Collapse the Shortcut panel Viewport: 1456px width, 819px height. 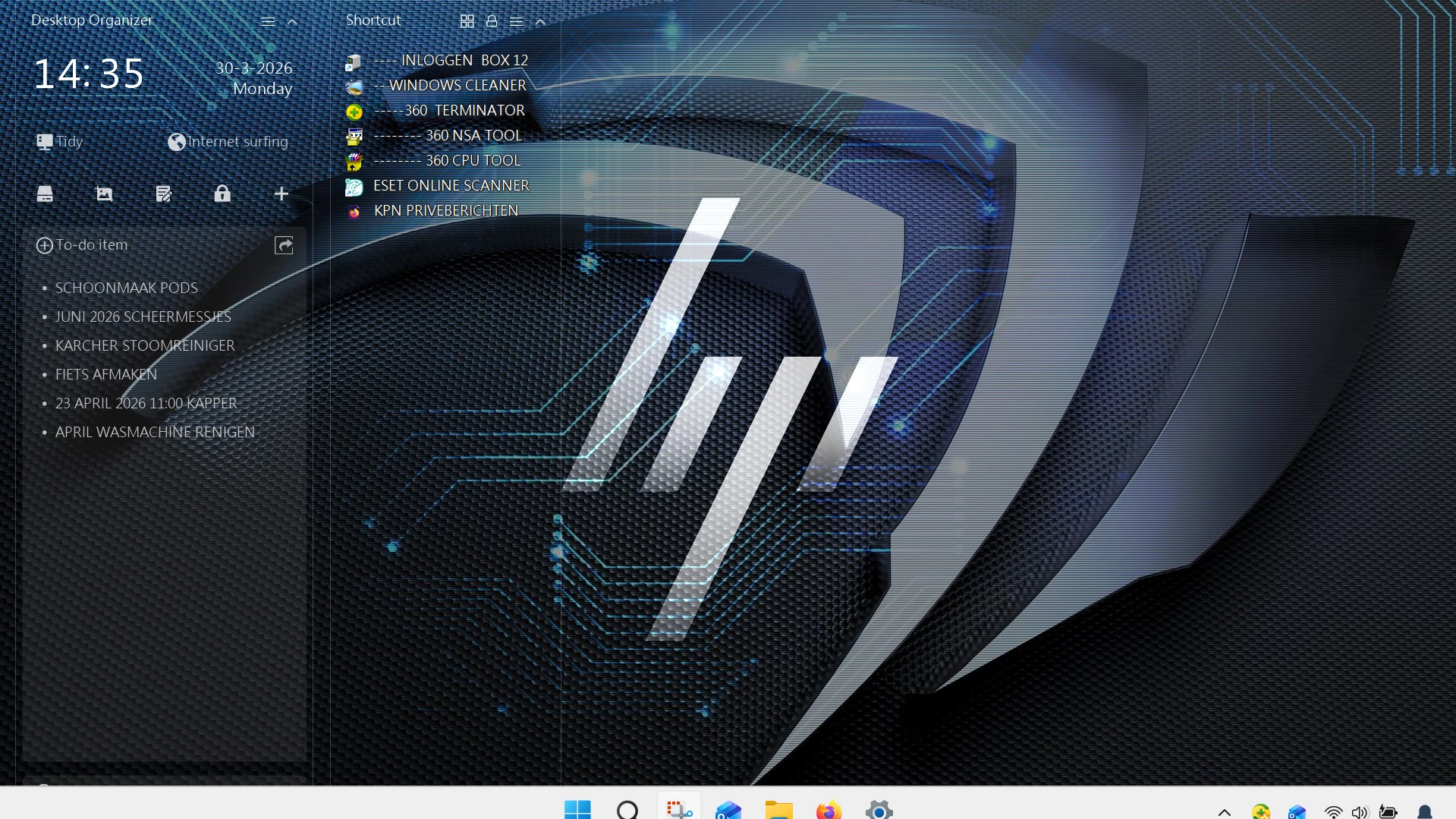pos(540,21)
